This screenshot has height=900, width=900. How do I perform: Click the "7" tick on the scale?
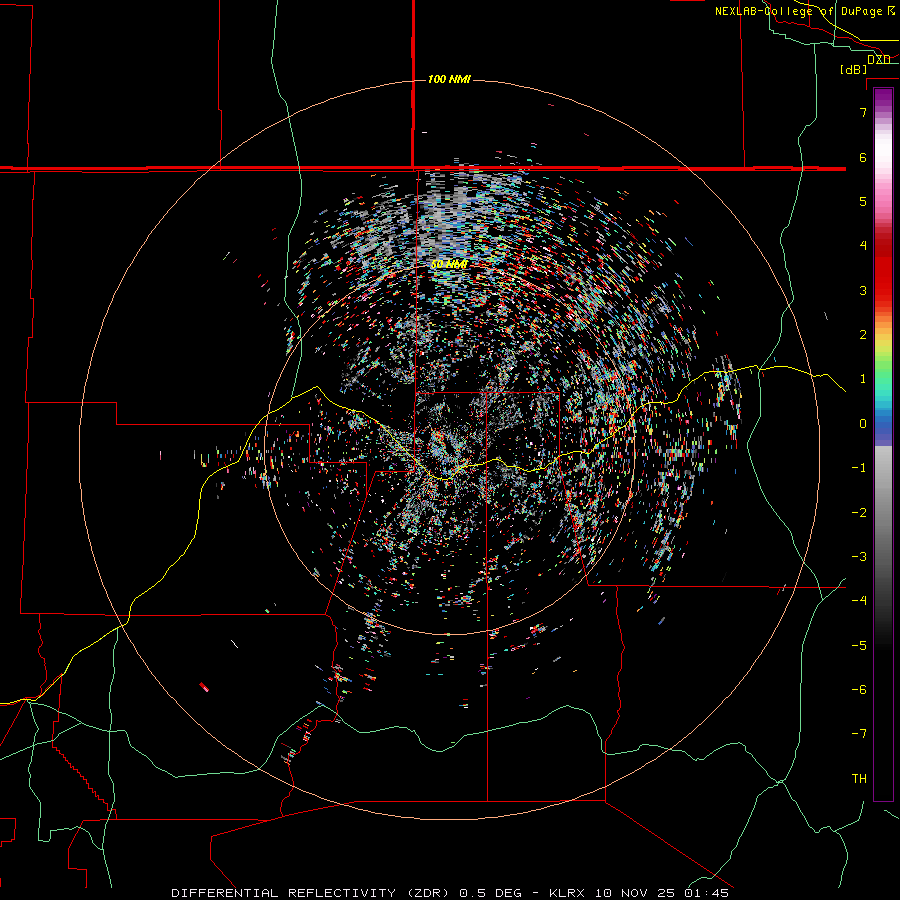click(x=863, y=112)
